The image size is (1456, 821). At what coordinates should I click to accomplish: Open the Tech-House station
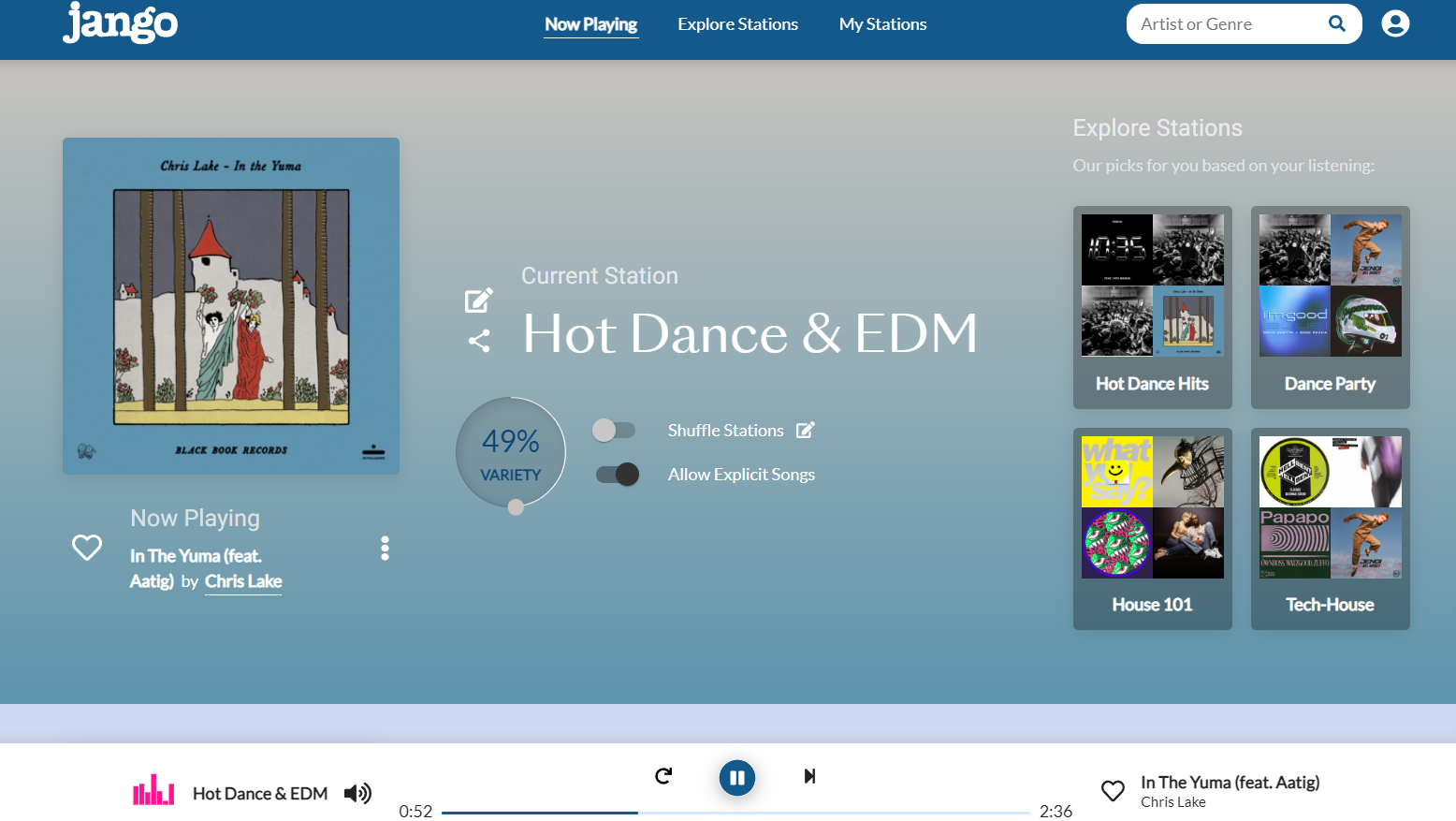(1331, 529)
